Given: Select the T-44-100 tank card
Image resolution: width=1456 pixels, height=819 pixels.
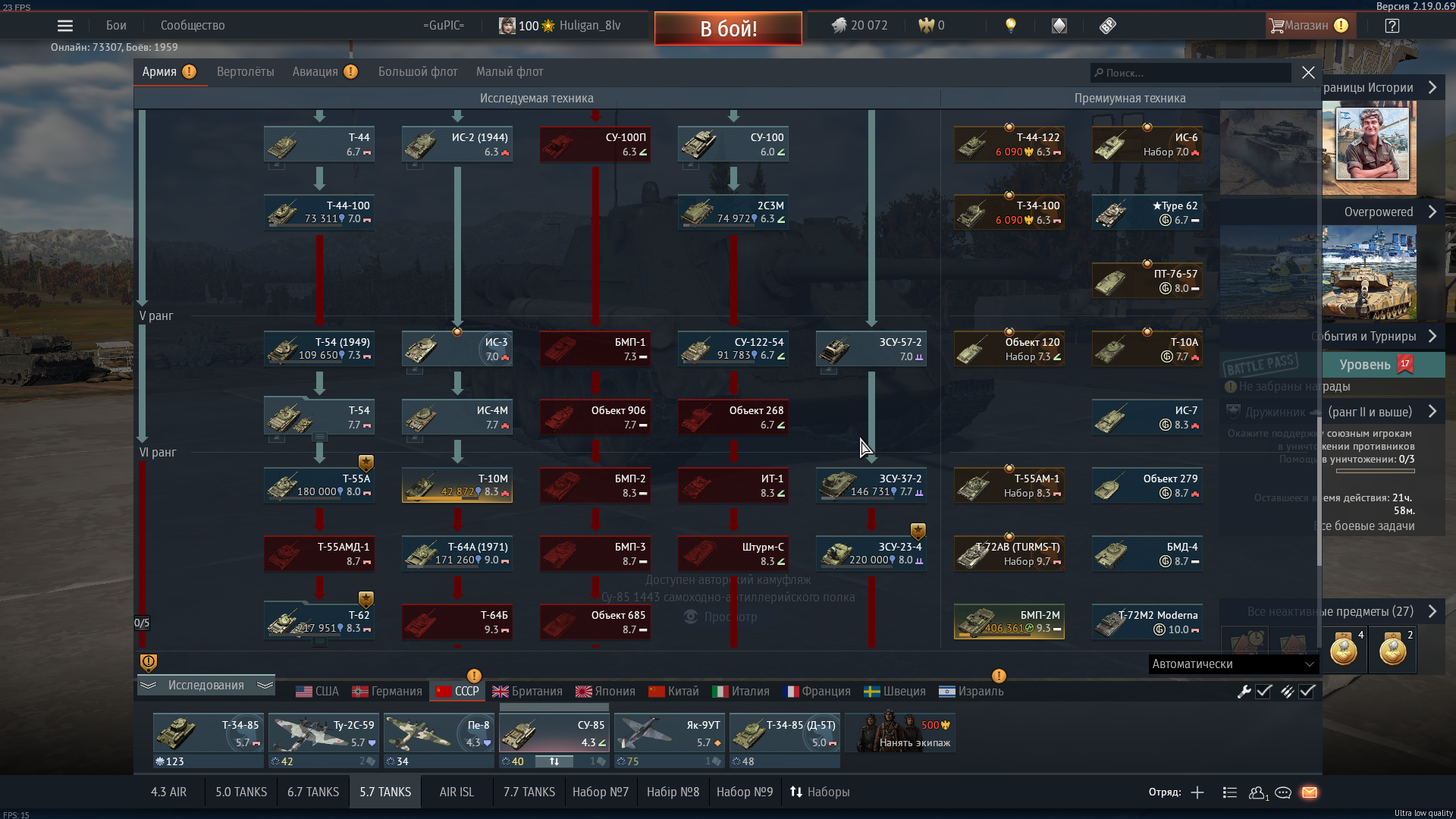Looking at the screenshot, I should tap(319, 212).
